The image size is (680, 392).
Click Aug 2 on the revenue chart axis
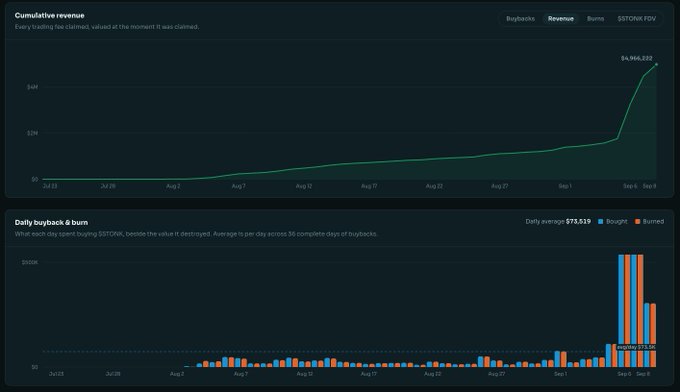[x=173, y=186]
